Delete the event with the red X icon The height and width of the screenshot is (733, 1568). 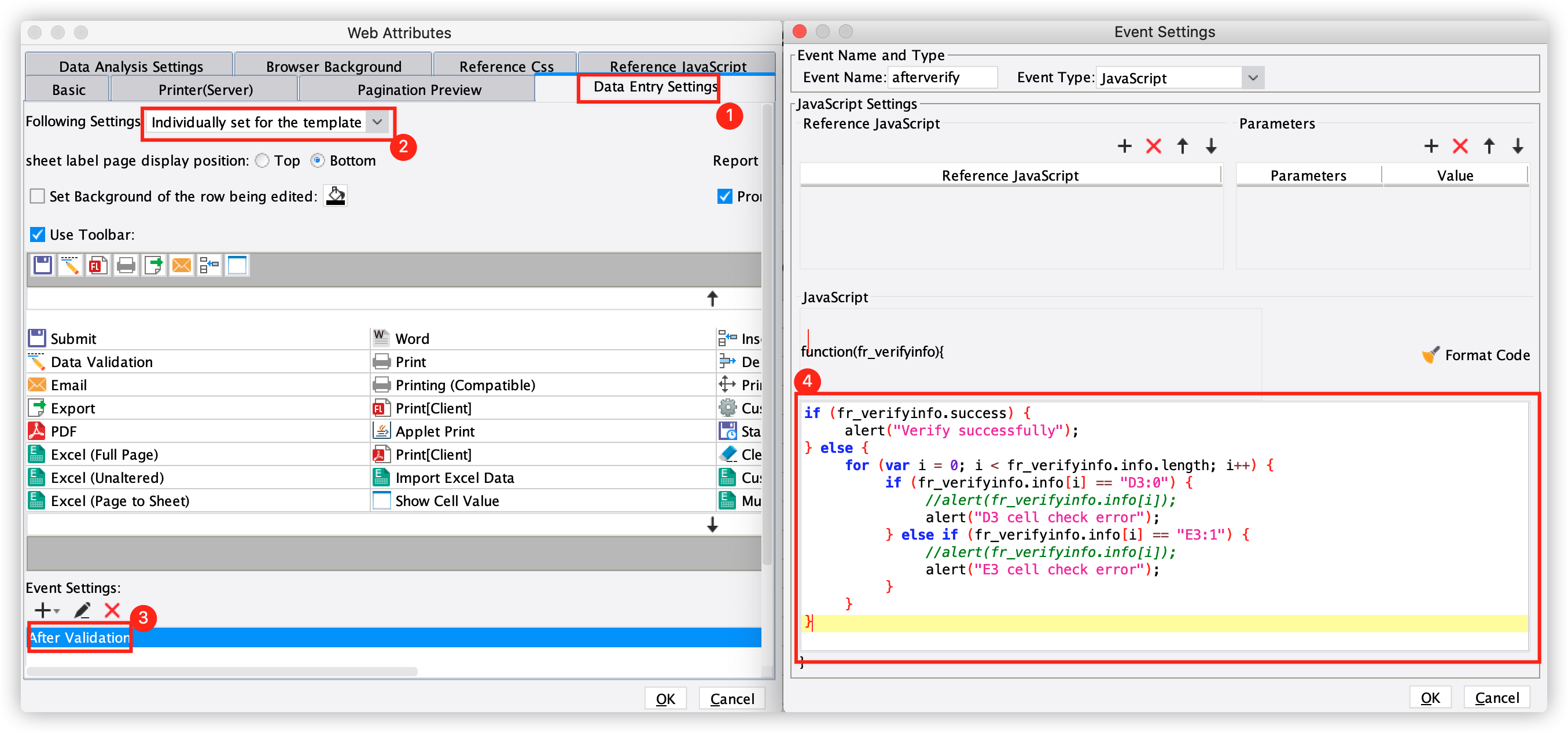(x=112, y=610)
